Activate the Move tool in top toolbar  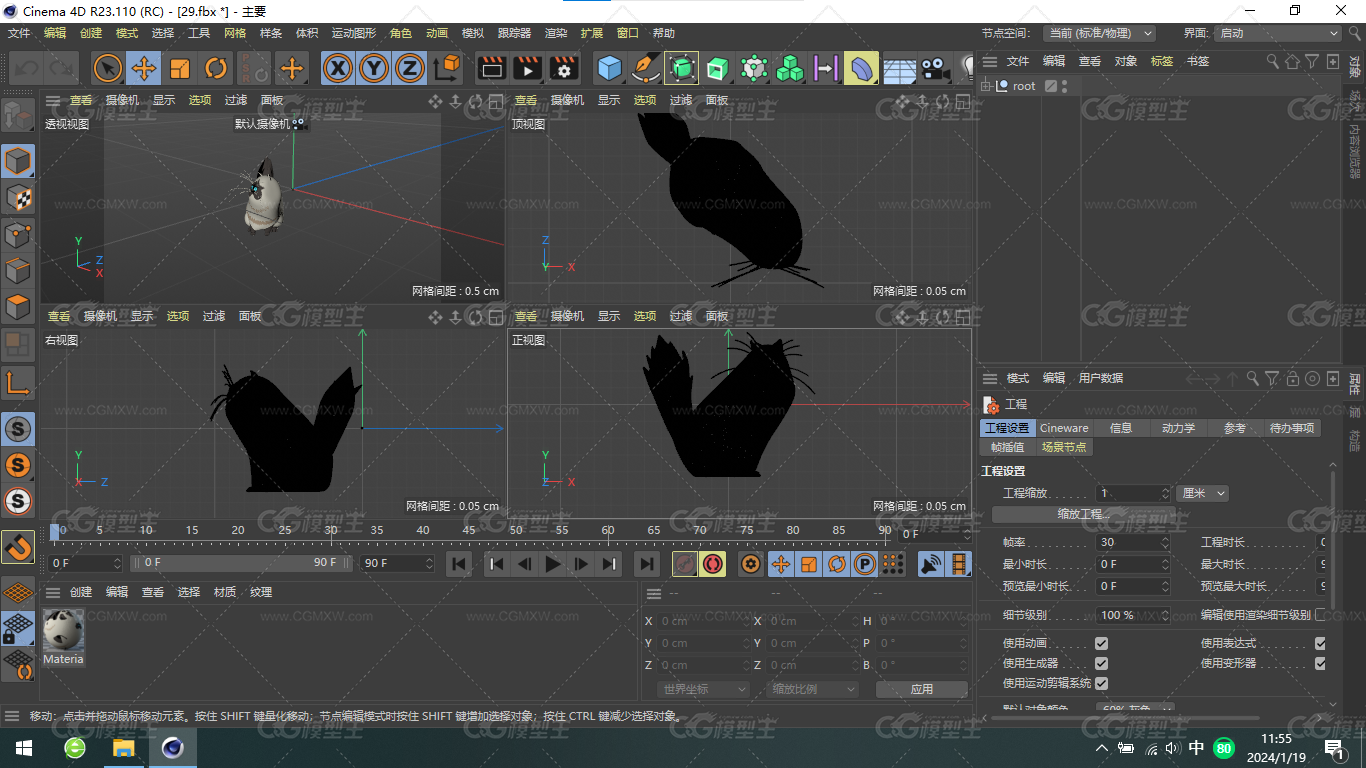coord(144,68)
